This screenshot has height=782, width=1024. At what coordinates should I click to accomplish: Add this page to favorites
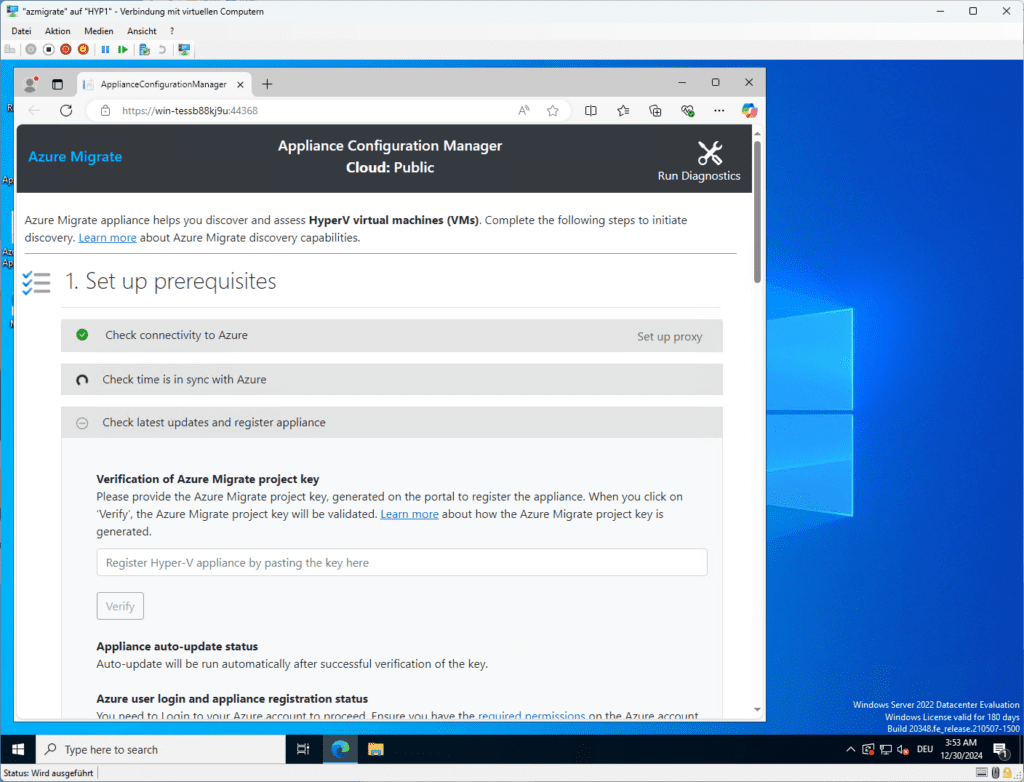(552, 110)
